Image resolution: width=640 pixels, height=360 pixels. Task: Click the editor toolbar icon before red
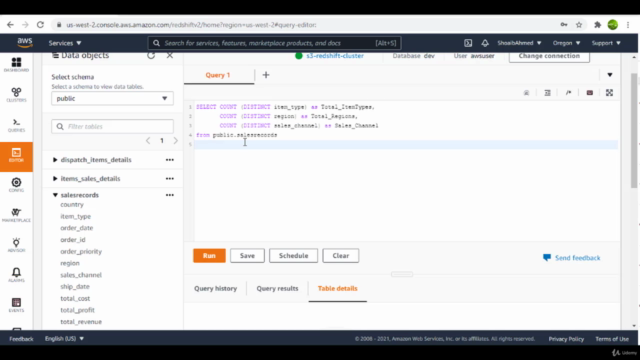point(568,93)
